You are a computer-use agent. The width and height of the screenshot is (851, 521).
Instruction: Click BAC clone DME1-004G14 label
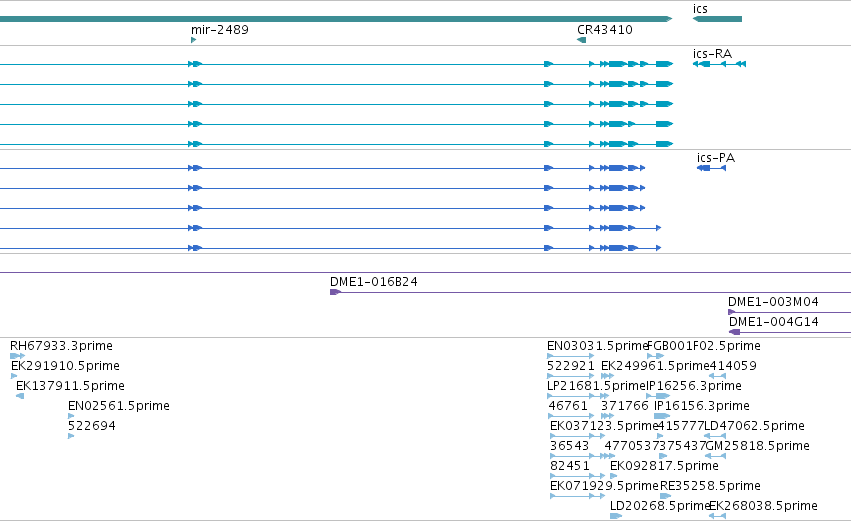[773, 322]
